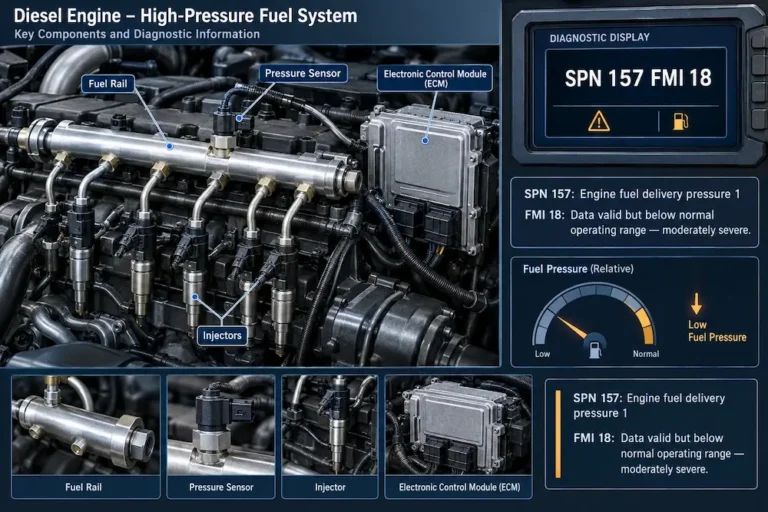This screenshot has width=768, height=512.
Task: Click the blue marker dot on the injector
Action: pyautogui.click(x=195, y=297)
